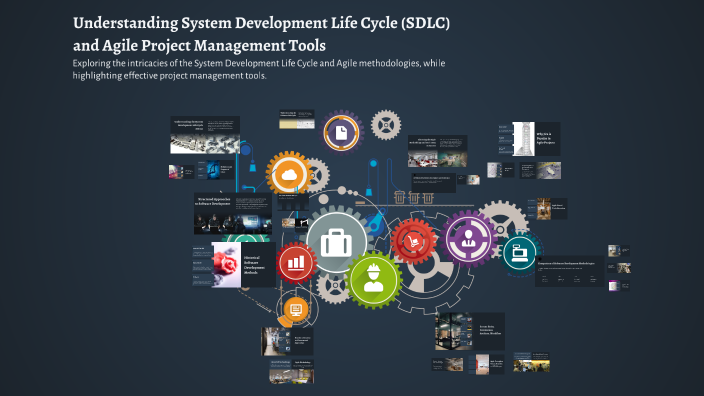The height and width of the screenshot is (396, 704).
Task: Open the small slide with the blue ballet image
Action: pyautogui.click(x=215, y=170)
